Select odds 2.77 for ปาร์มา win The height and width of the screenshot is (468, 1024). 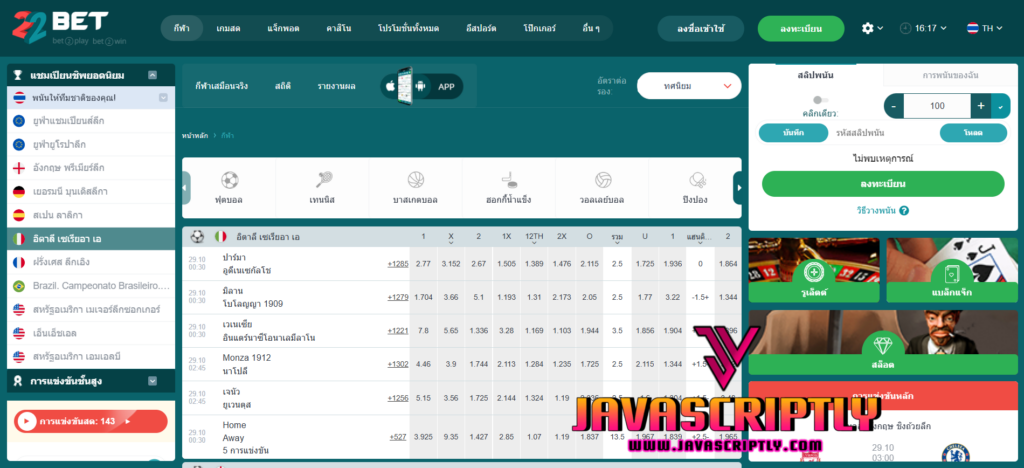tap(423, 264)
